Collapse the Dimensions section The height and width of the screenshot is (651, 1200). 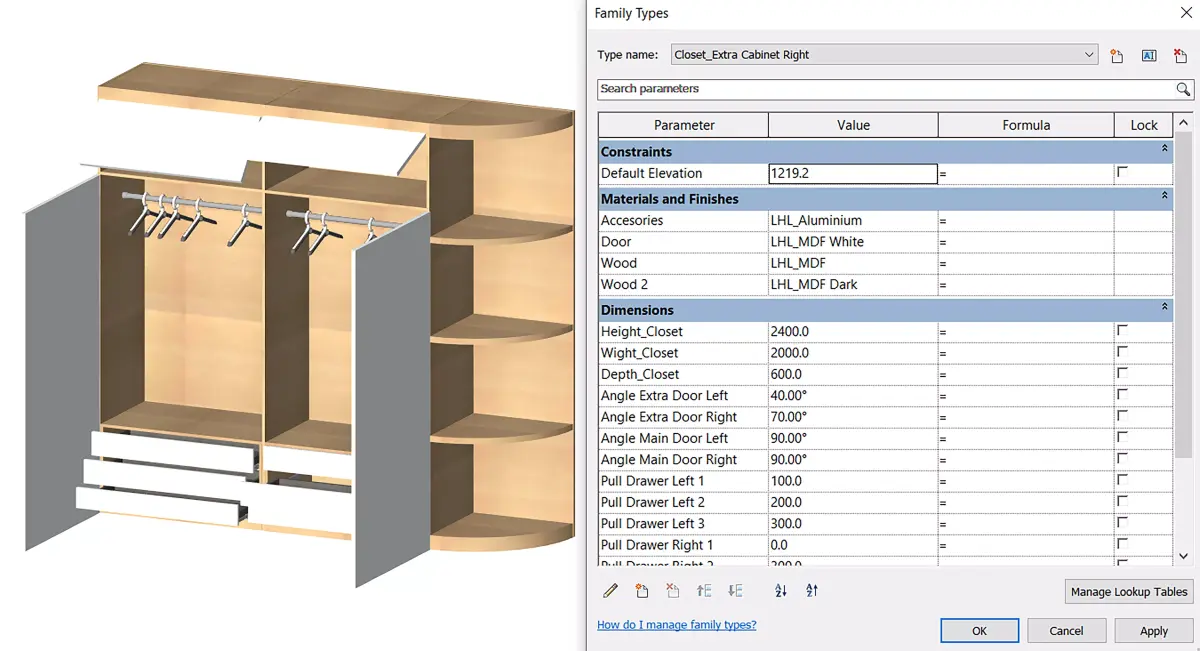(1162, 310)
